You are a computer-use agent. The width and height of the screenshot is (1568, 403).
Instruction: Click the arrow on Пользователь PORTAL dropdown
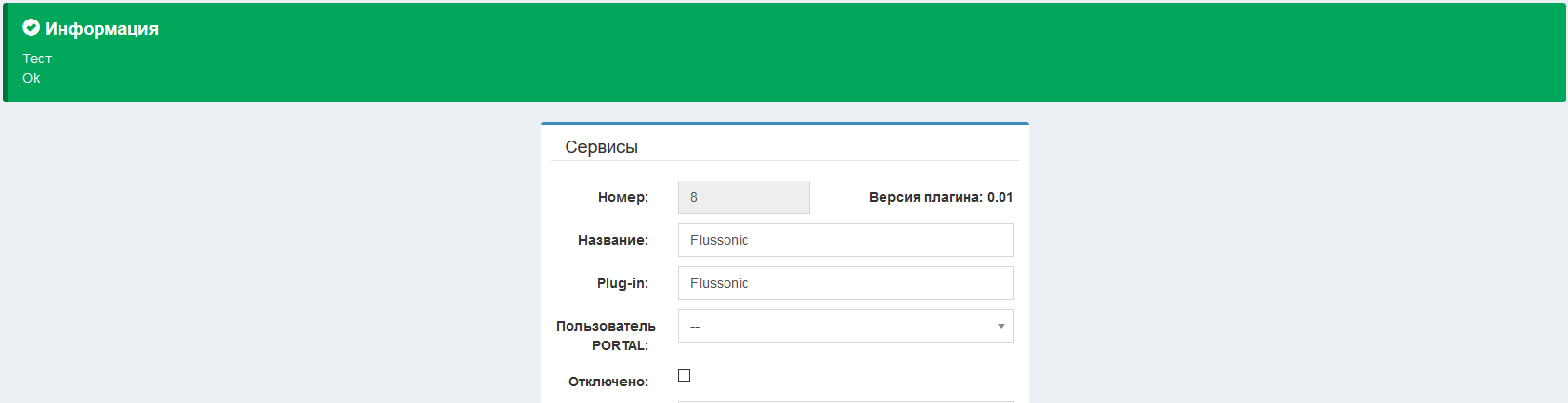pyautogui.click(x=1000, y=326)
